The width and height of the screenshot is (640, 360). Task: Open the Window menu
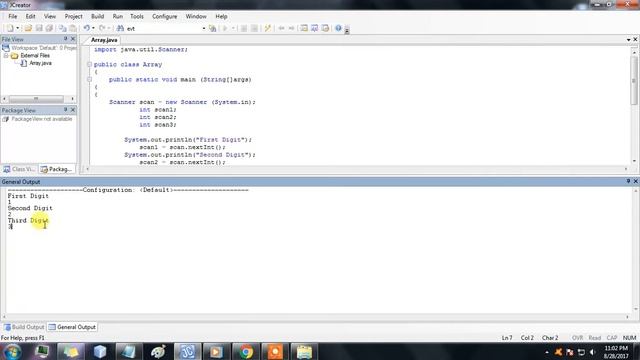point(196,16)
